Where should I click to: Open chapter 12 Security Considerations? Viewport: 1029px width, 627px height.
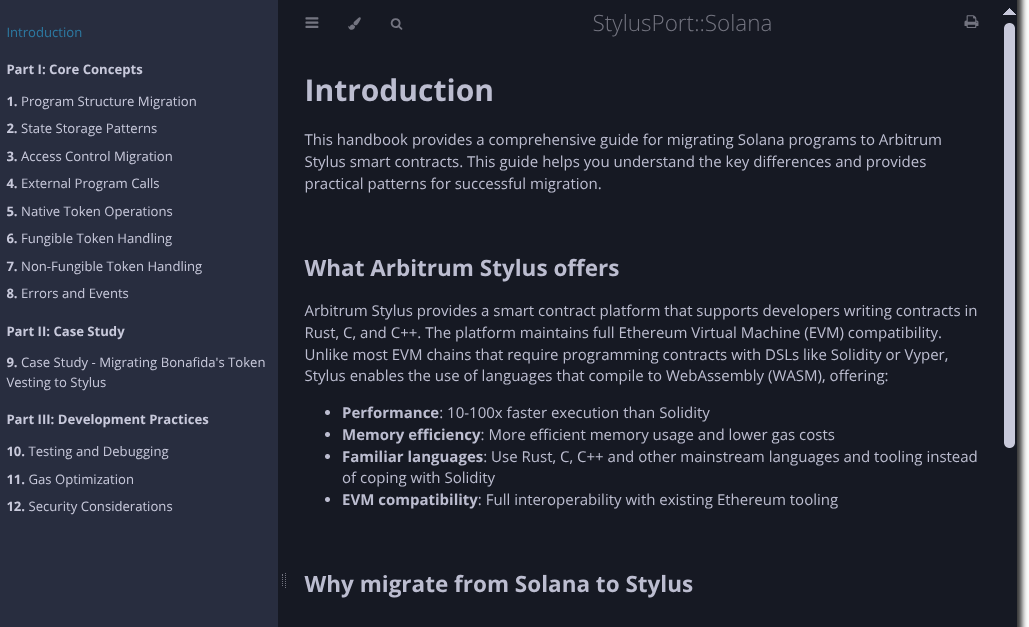point(90,506)
